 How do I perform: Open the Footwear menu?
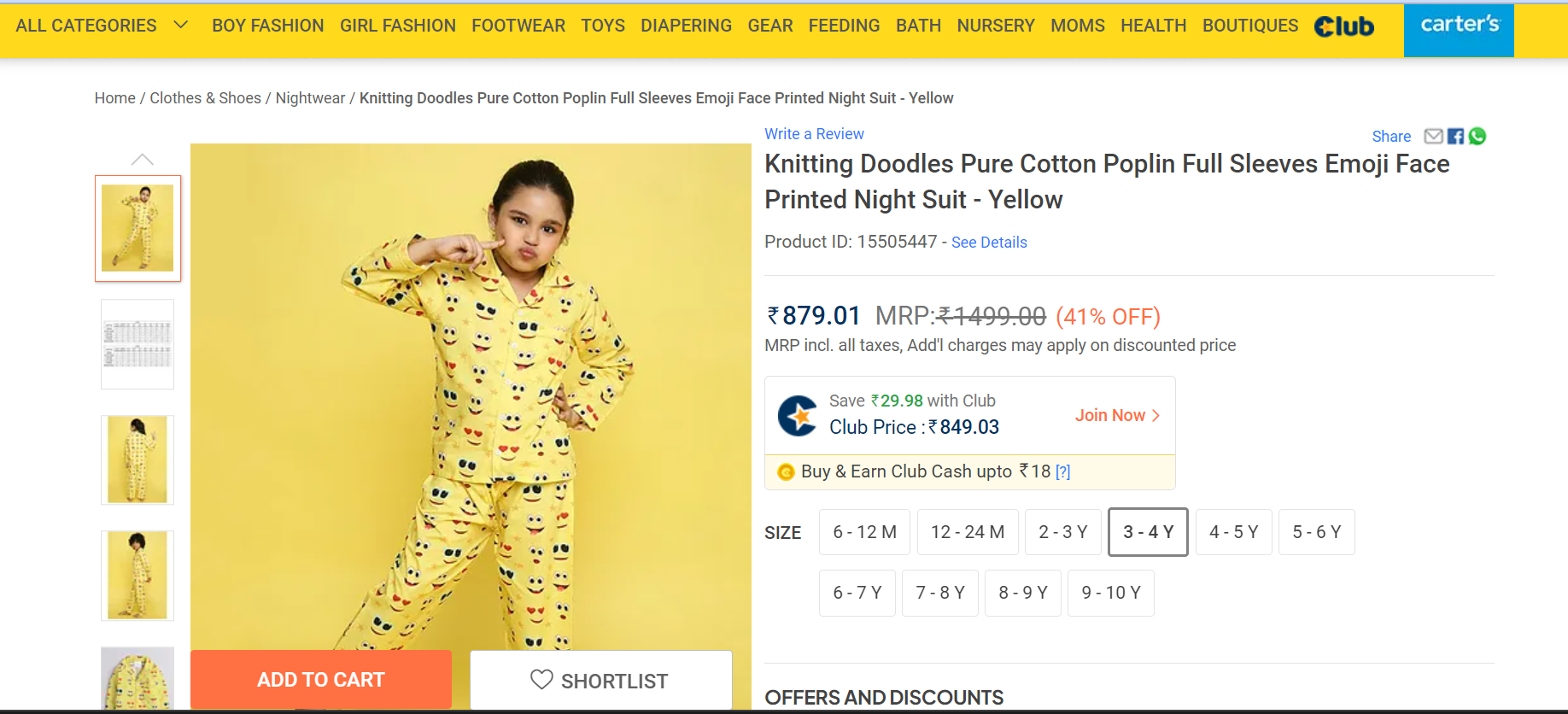click(x=518, y=26)
